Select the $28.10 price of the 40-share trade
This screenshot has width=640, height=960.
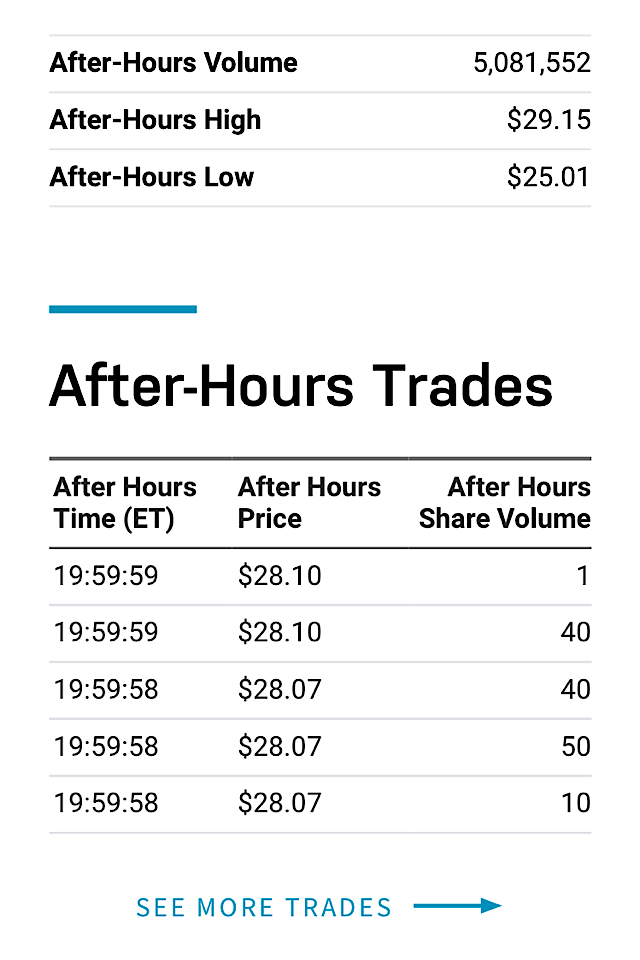[280, 632]
